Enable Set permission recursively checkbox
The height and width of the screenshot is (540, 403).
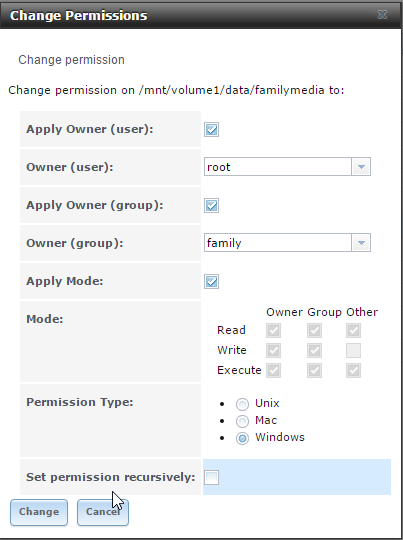pos(211,477)
